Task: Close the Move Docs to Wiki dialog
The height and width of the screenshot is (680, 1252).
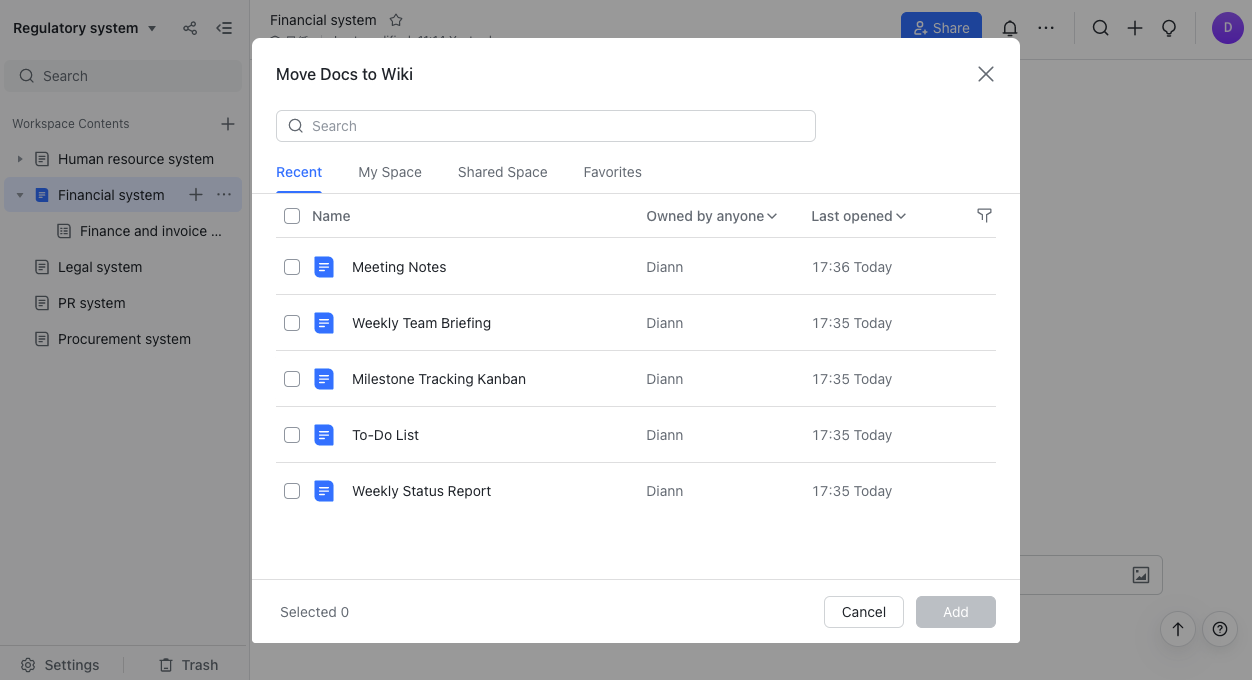Action: click(x=985, y=74)
